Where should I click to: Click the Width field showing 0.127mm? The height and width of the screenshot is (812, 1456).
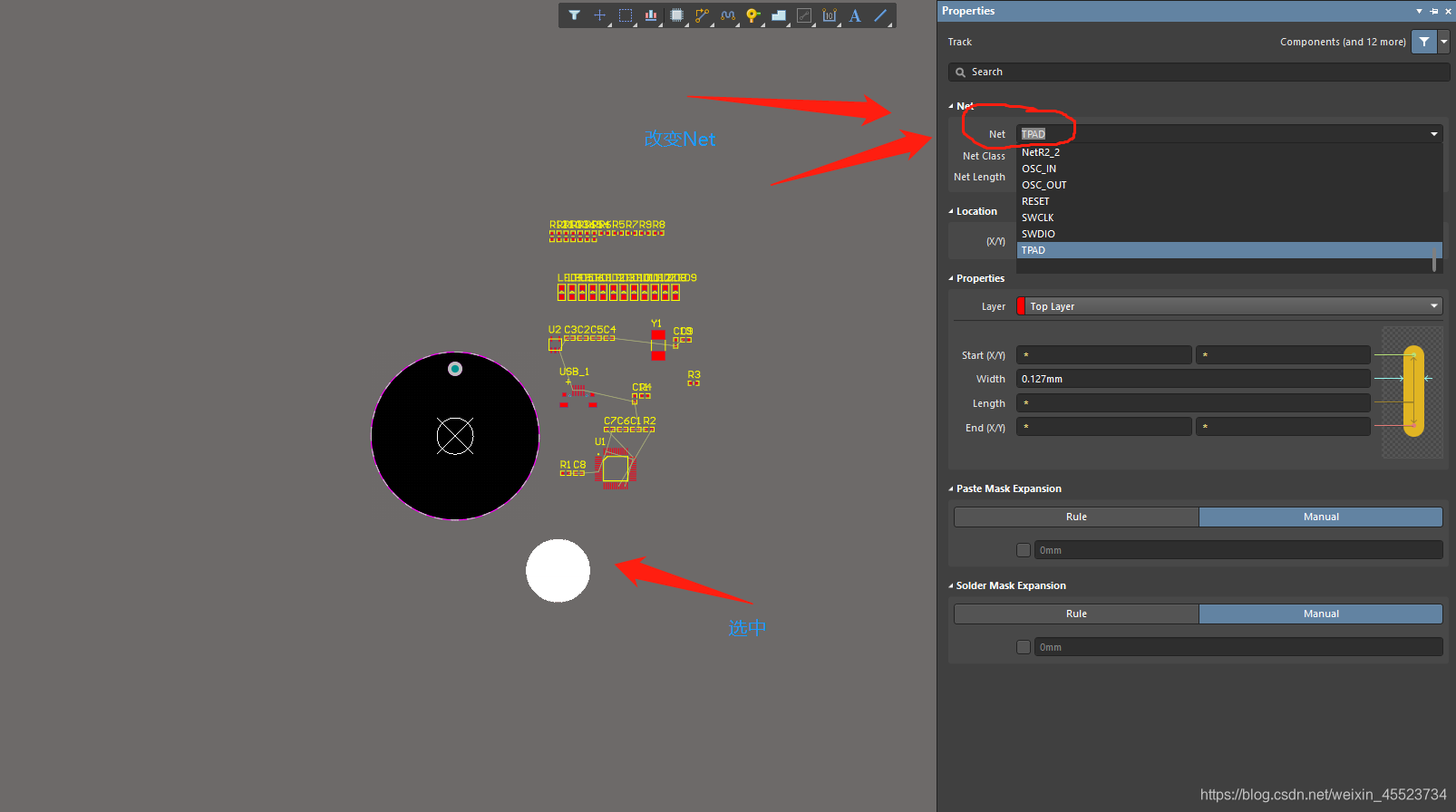click(x=1193, y=379)
